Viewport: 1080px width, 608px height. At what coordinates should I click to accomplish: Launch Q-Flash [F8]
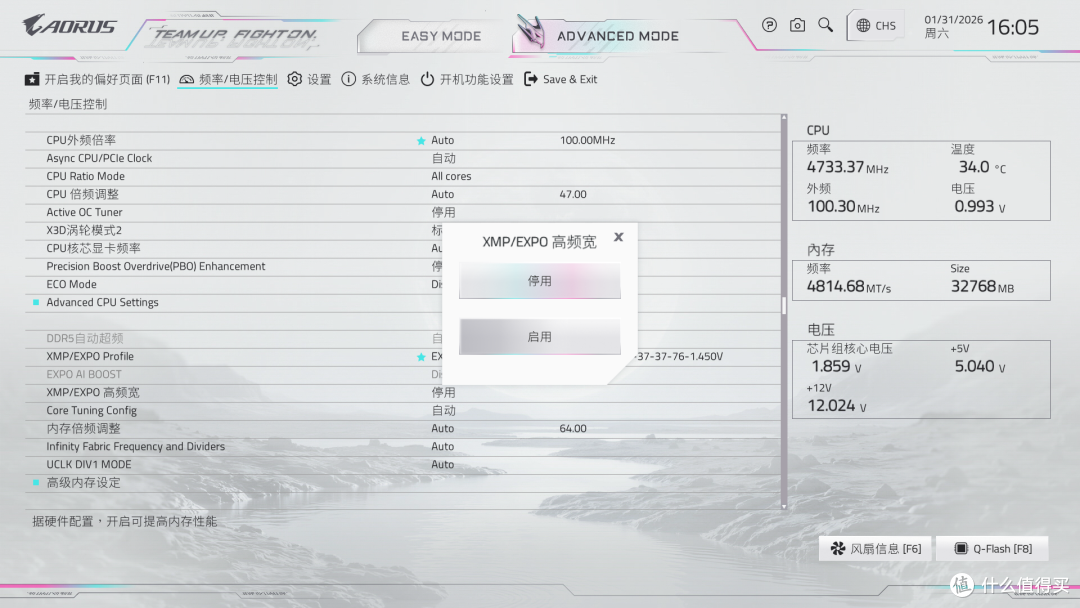992,549
